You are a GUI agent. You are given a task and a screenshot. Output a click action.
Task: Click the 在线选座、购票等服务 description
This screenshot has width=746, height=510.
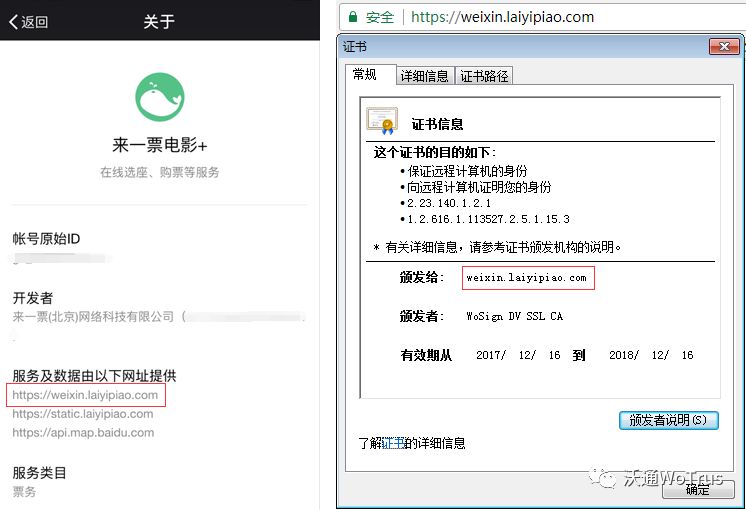point(160,172)
